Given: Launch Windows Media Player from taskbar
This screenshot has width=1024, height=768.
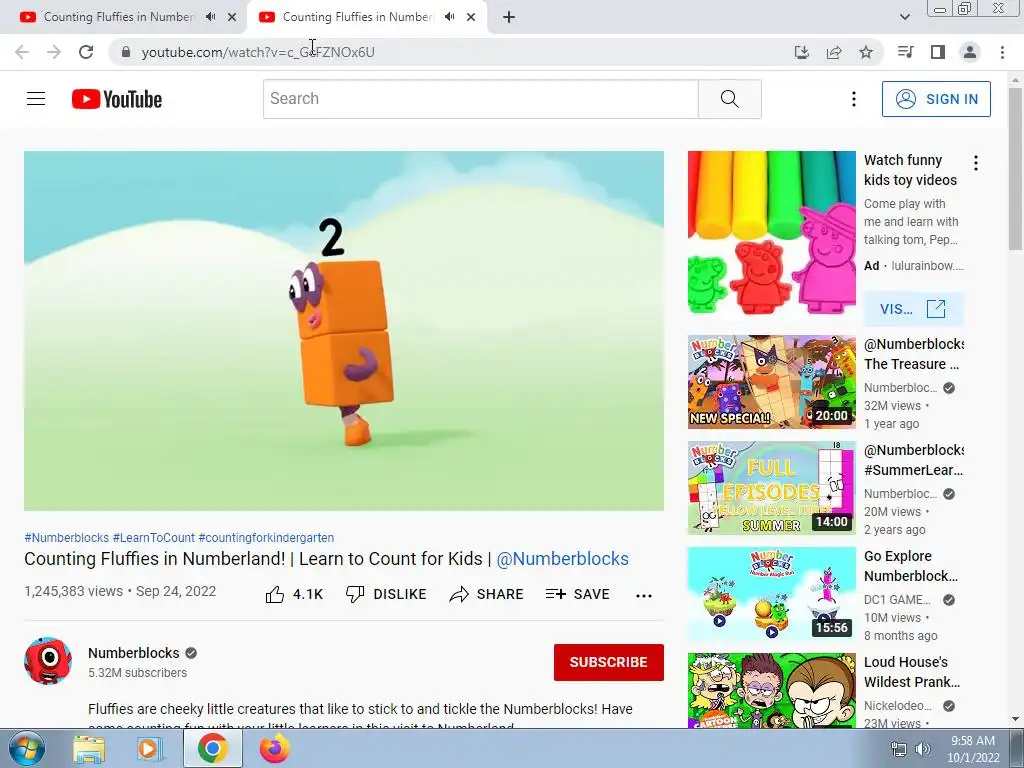Looking at the screenshot, I should click(150, 749).
